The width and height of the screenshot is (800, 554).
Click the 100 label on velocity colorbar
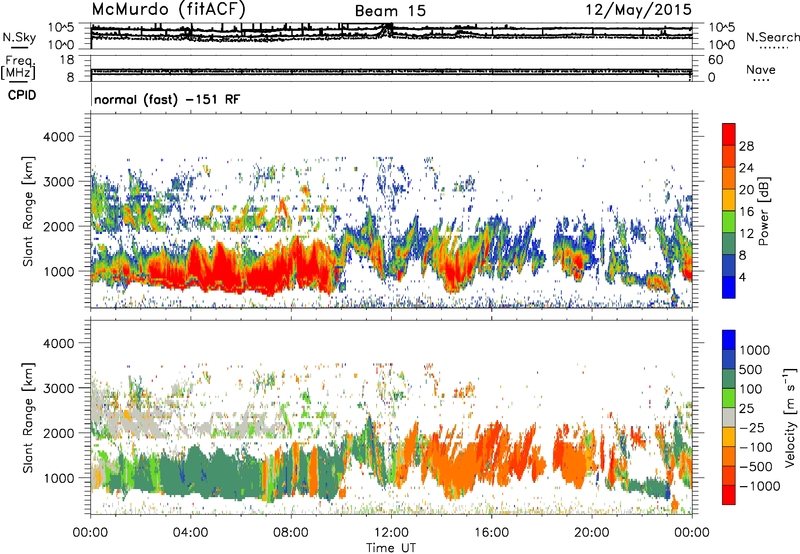(751, 389)
